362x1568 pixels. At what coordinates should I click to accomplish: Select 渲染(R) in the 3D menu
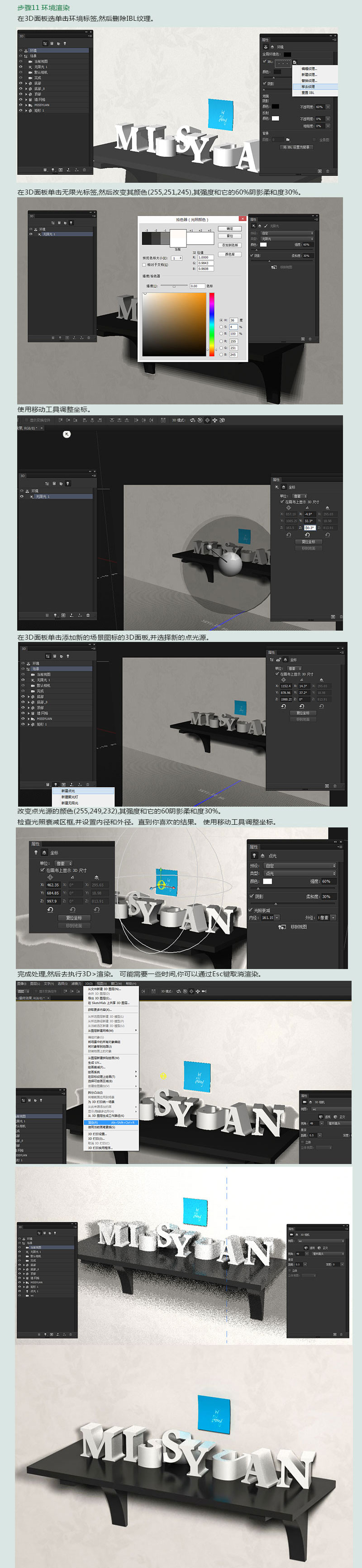click(x=111, y=1122)
